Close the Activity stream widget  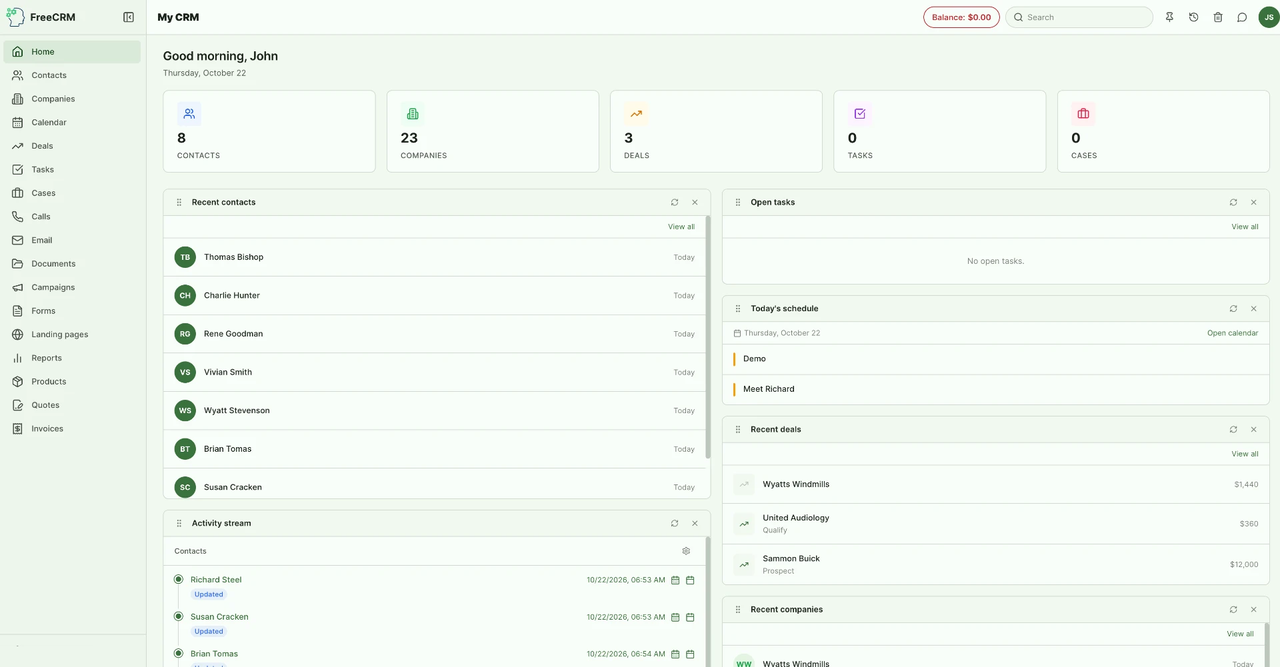click(x=695, y=523)
